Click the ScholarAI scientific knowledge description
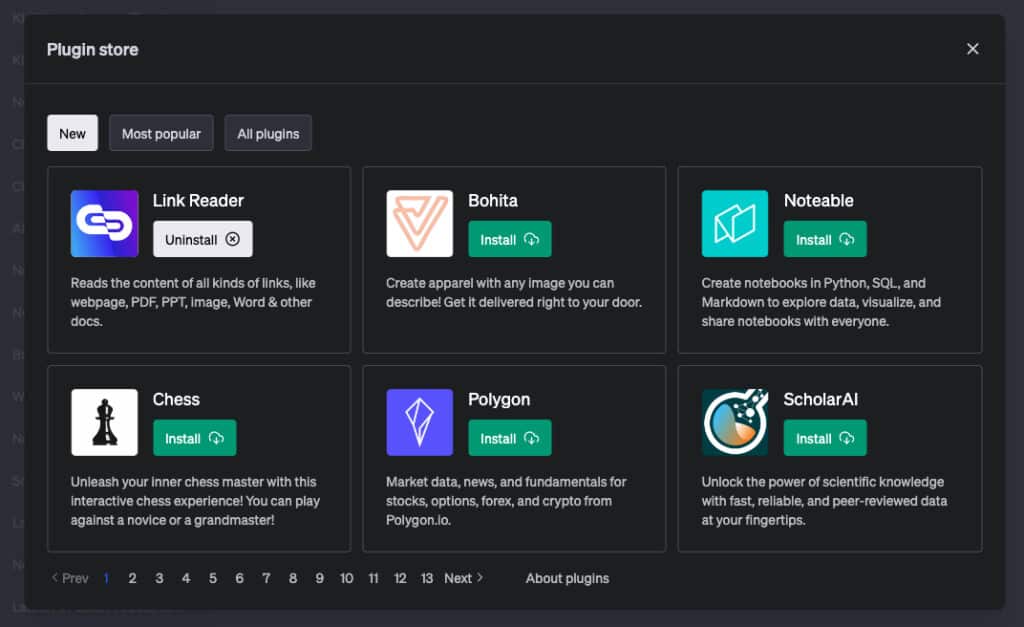This screenshot has width=1024, height=627. (x=824, y=501)
